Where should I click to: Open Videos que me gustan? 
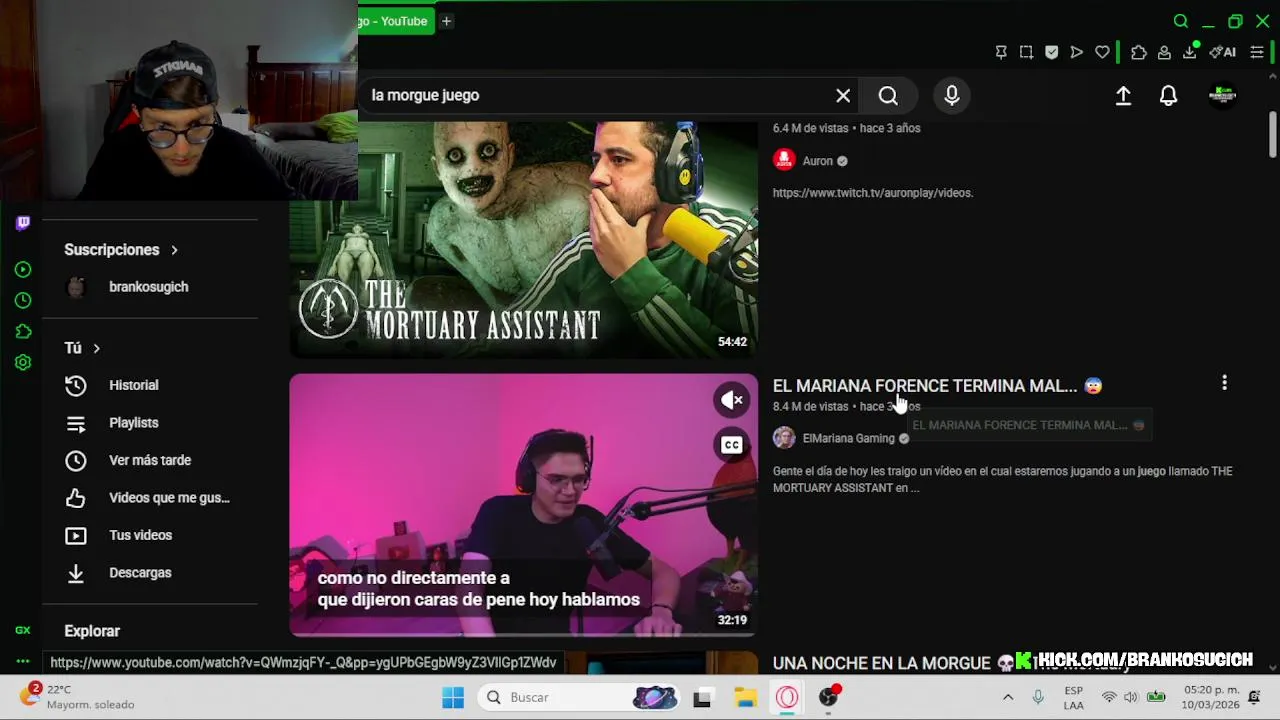tap(150, 498)
